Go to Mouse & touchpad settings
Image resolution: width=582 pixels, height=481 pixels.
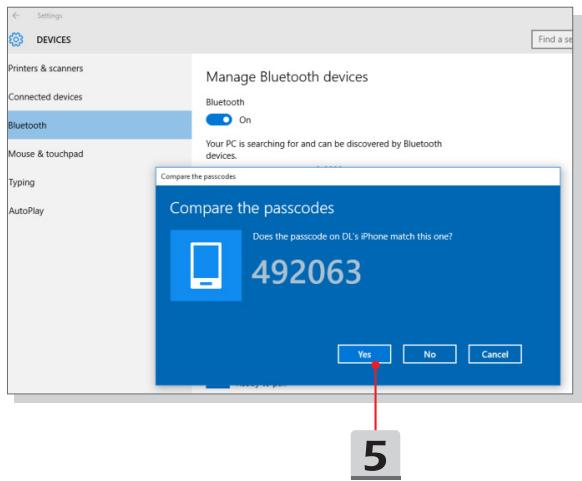(46, 154)
